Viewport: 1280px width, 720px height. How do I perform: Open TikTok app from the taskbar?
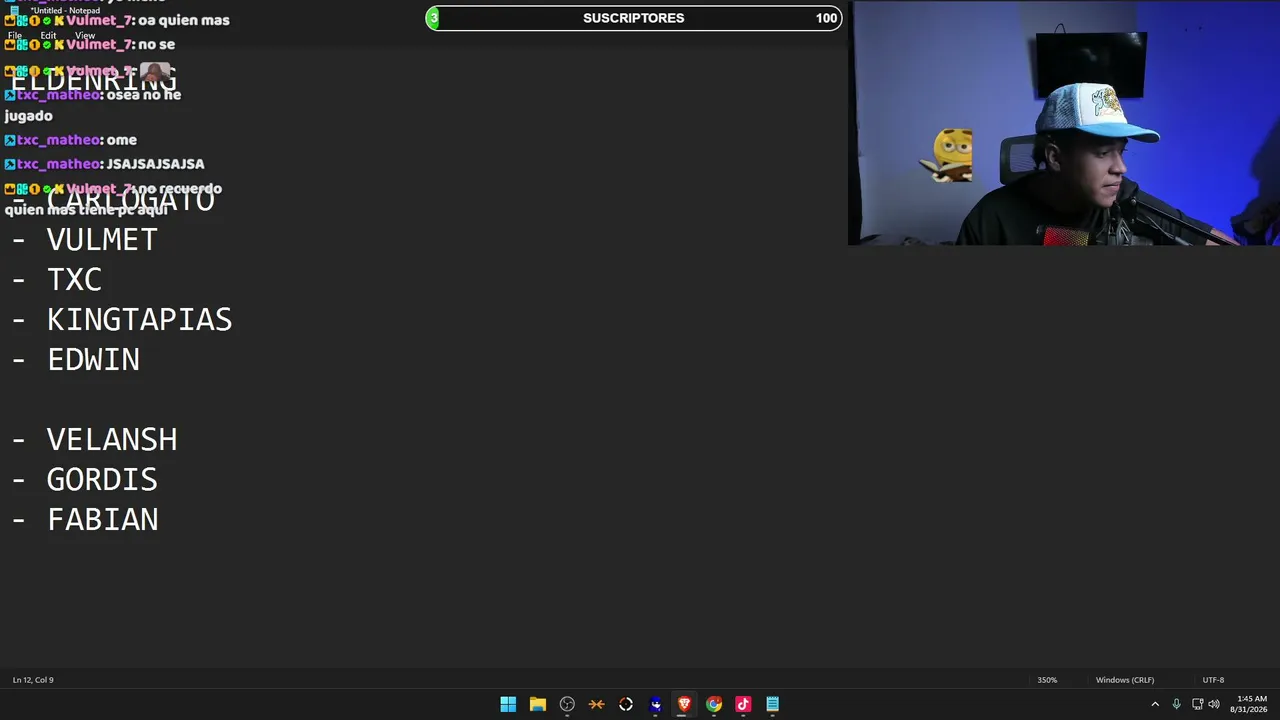pyautogui.click(x=743, y=704)
